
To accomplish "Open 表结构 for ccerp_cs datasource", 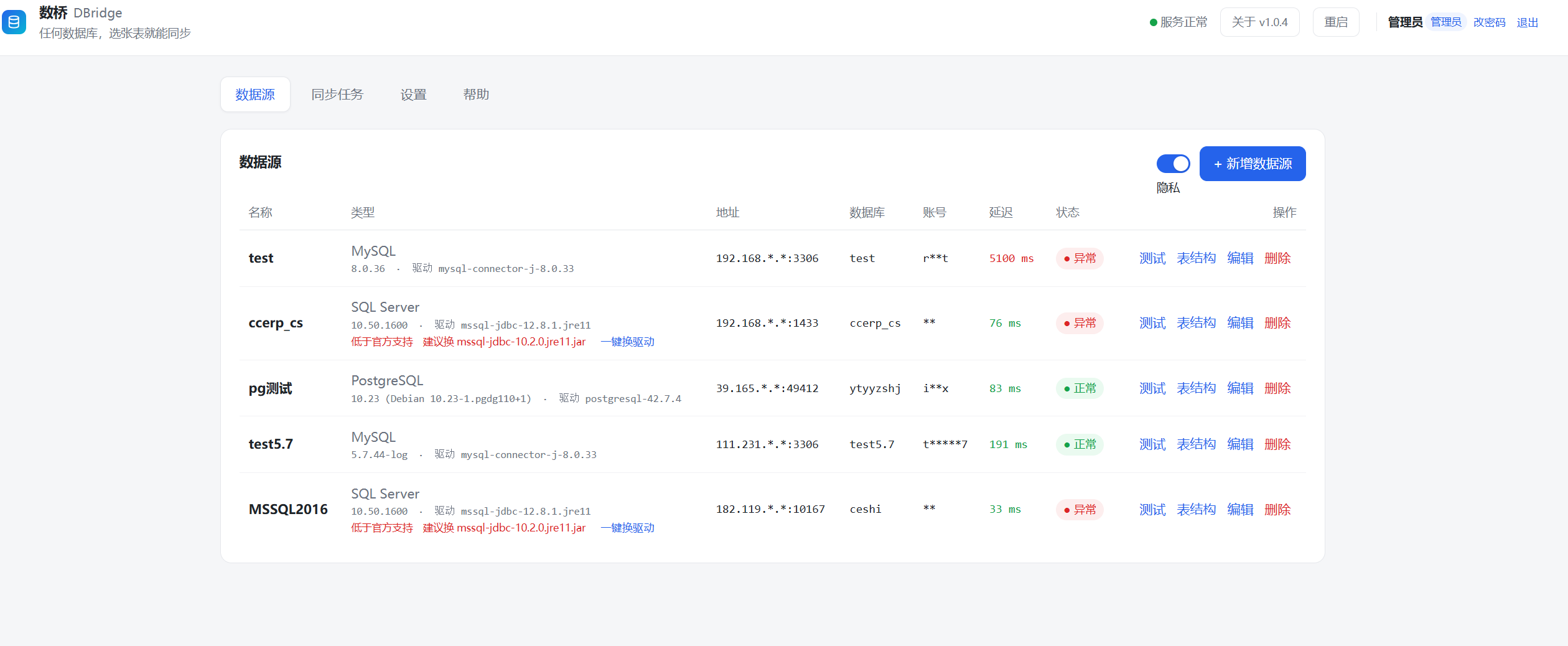I will pyautogui.click(x=1196, y=323).
